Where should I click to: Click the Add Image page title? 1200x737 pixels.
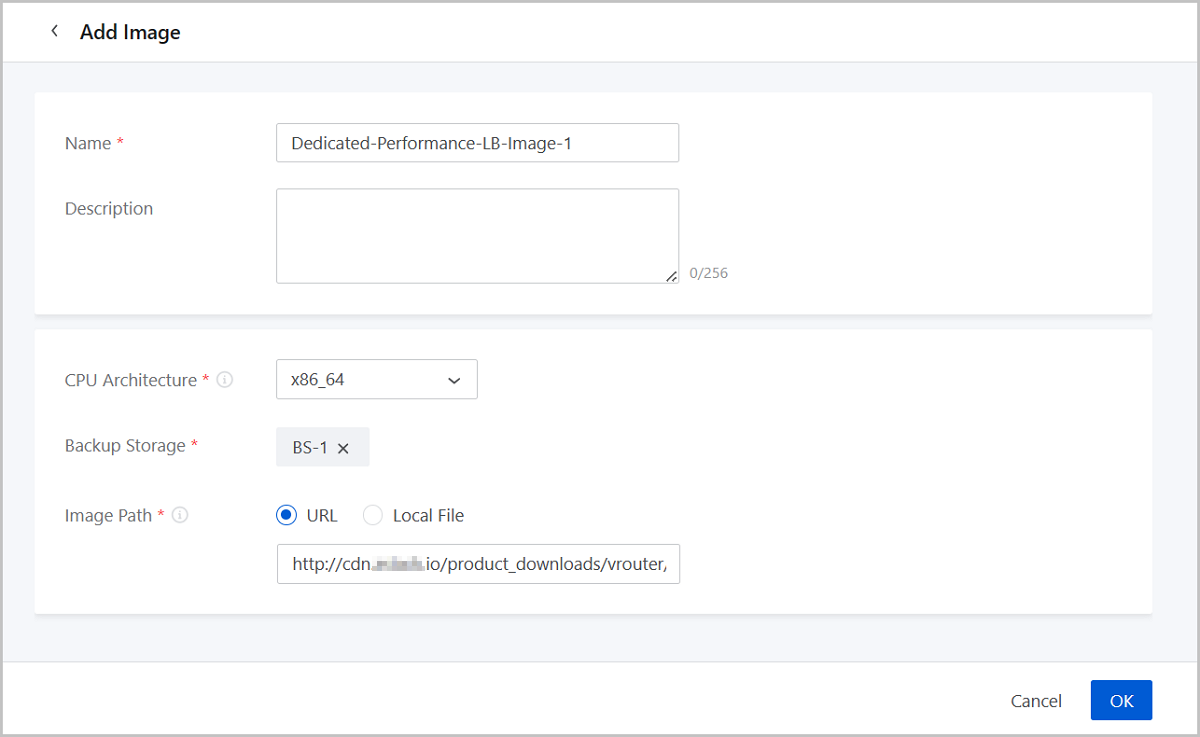click(x=130, y=32)
